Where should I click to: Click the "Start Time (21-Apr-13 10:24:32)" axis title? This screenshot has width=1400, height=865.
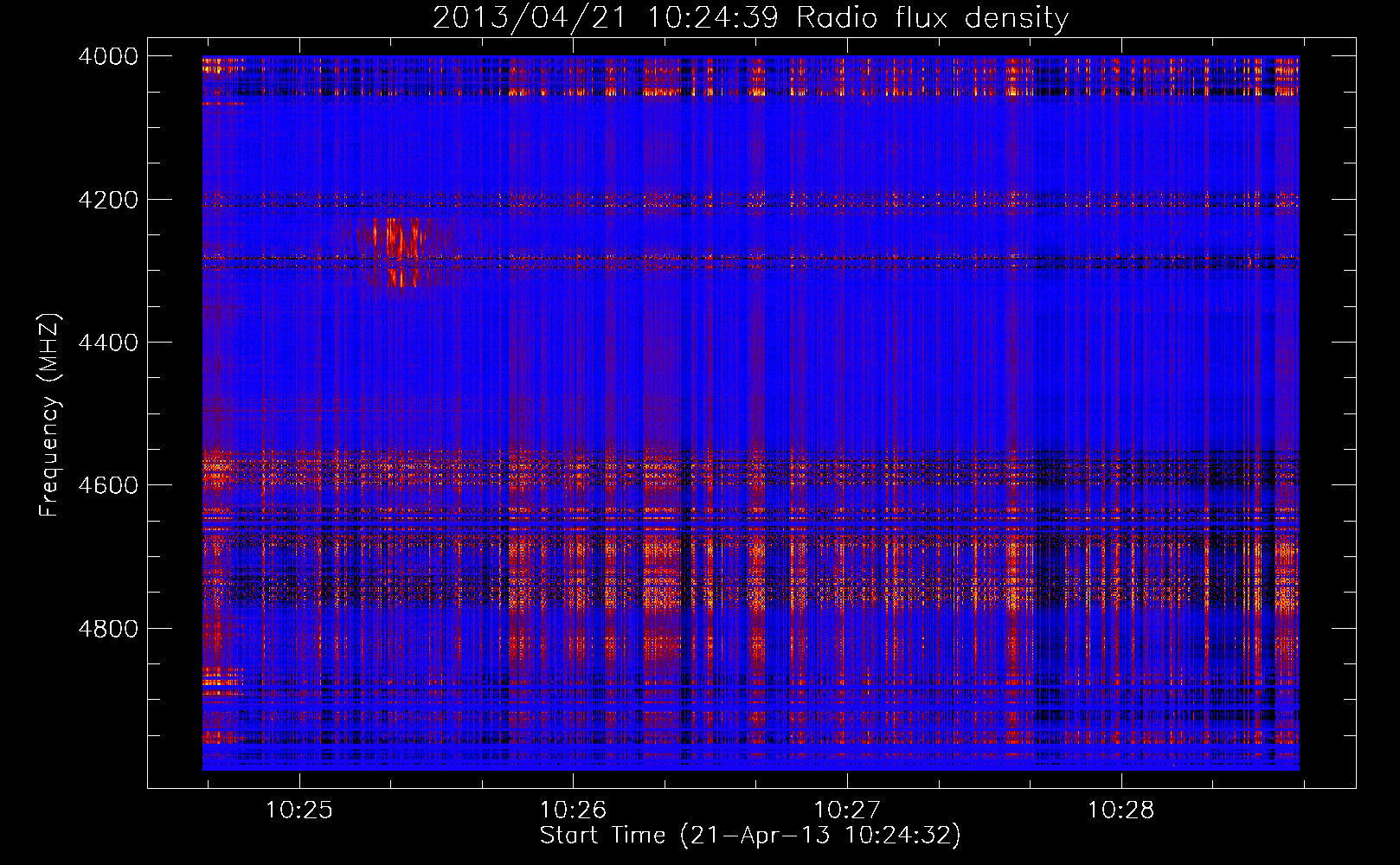pyautogui.click(x=750, y=836)
